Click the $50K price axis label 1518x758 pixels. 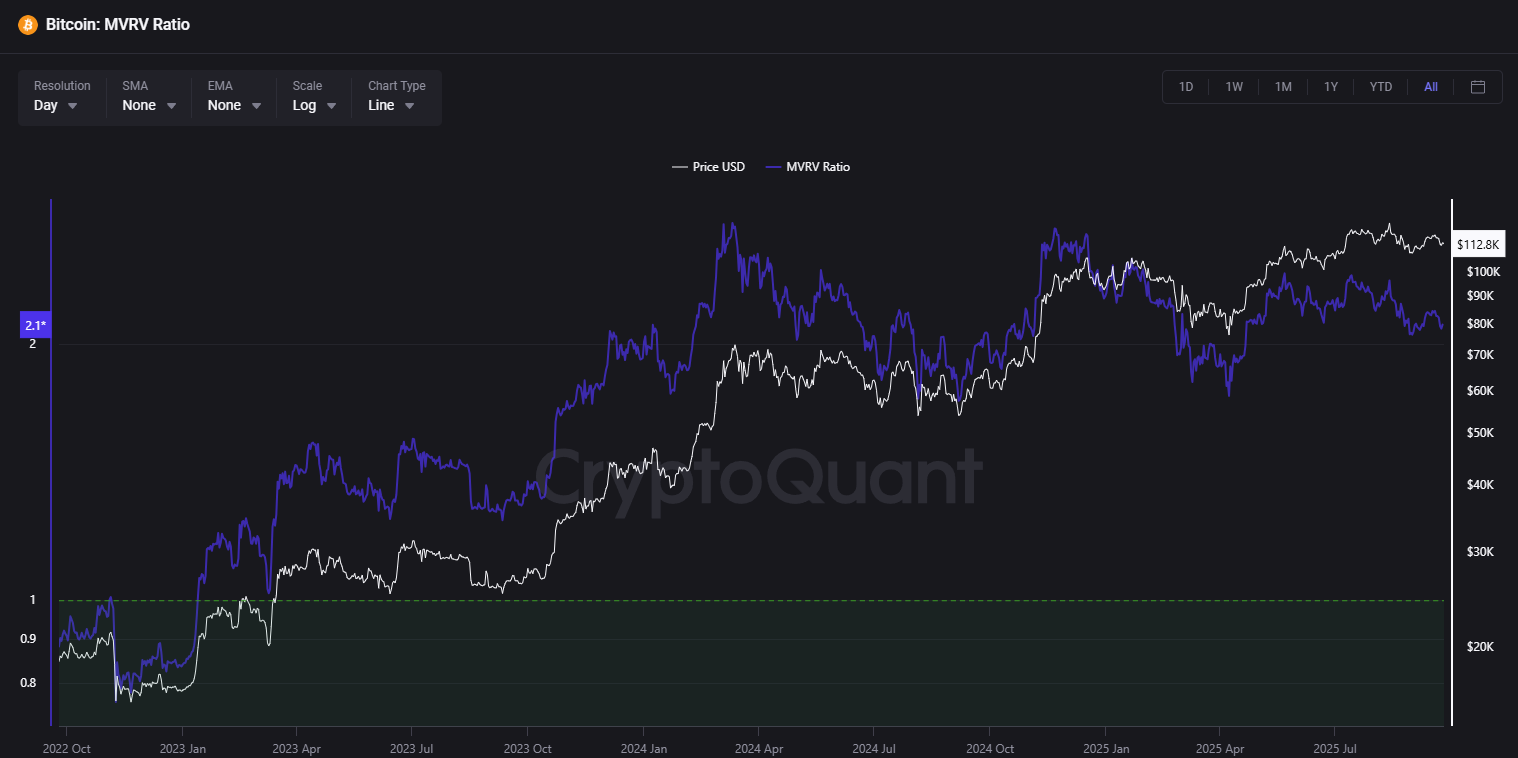(x=1479, y=433)
